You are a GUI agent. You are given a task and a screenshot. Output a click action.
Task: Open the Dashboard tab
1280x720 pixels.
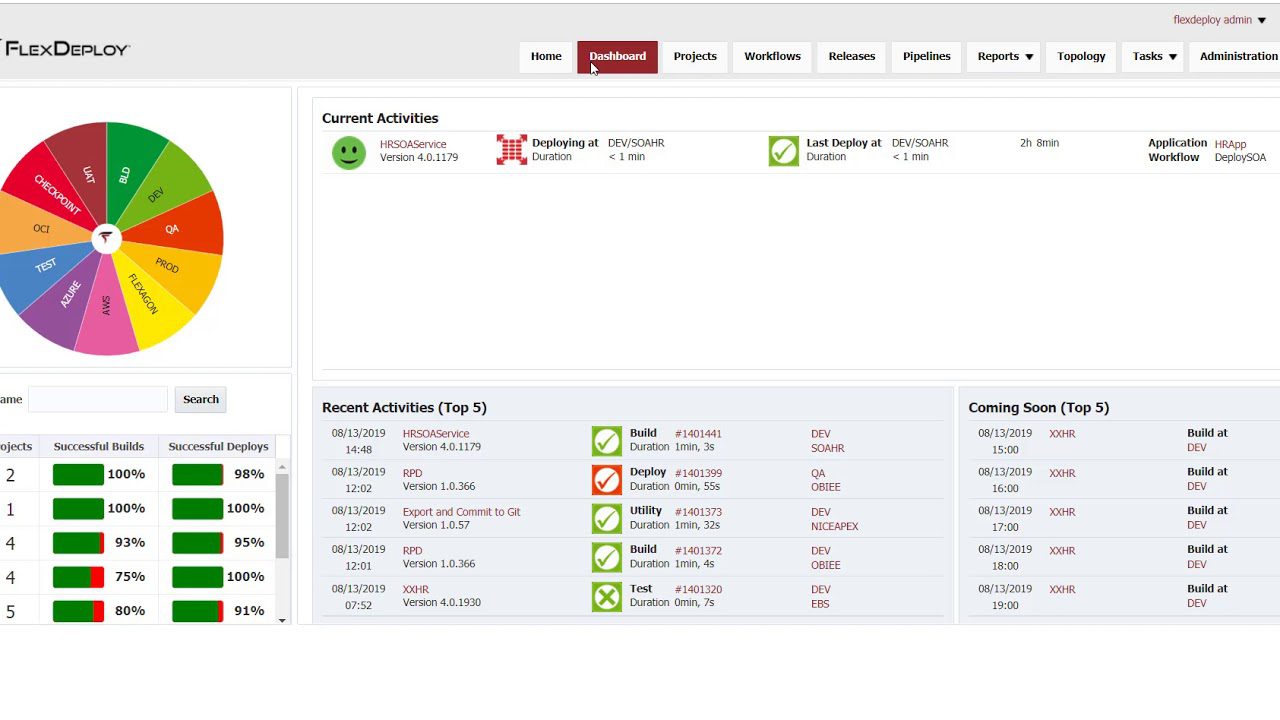[617, 57]
